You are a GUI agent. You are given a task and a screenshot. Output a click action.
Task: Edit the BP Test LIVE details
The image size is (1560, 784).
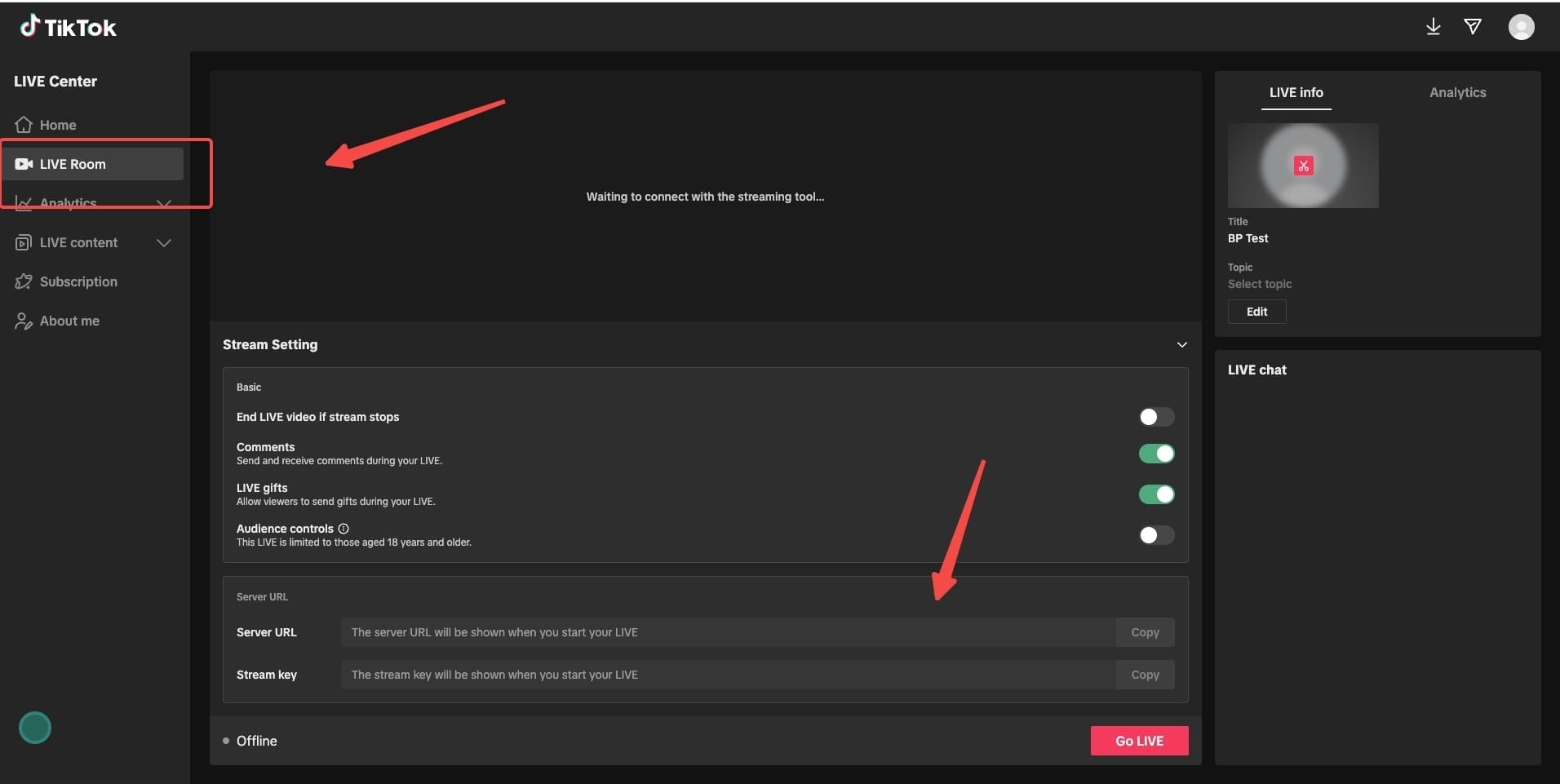point(1256,312)
